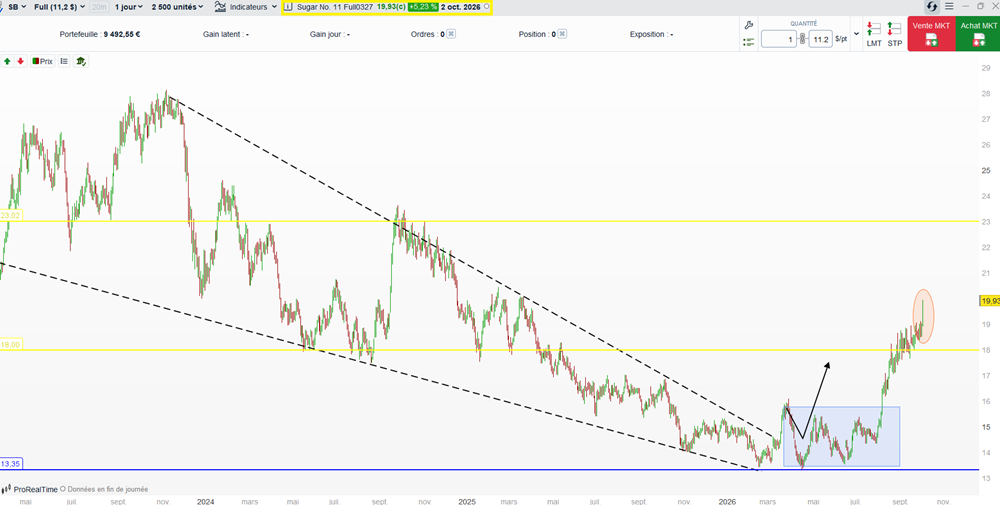Click the Achat MKT buy button
Image resolution: width=1000 pixels, height=505 pixels.
(978, 34)
